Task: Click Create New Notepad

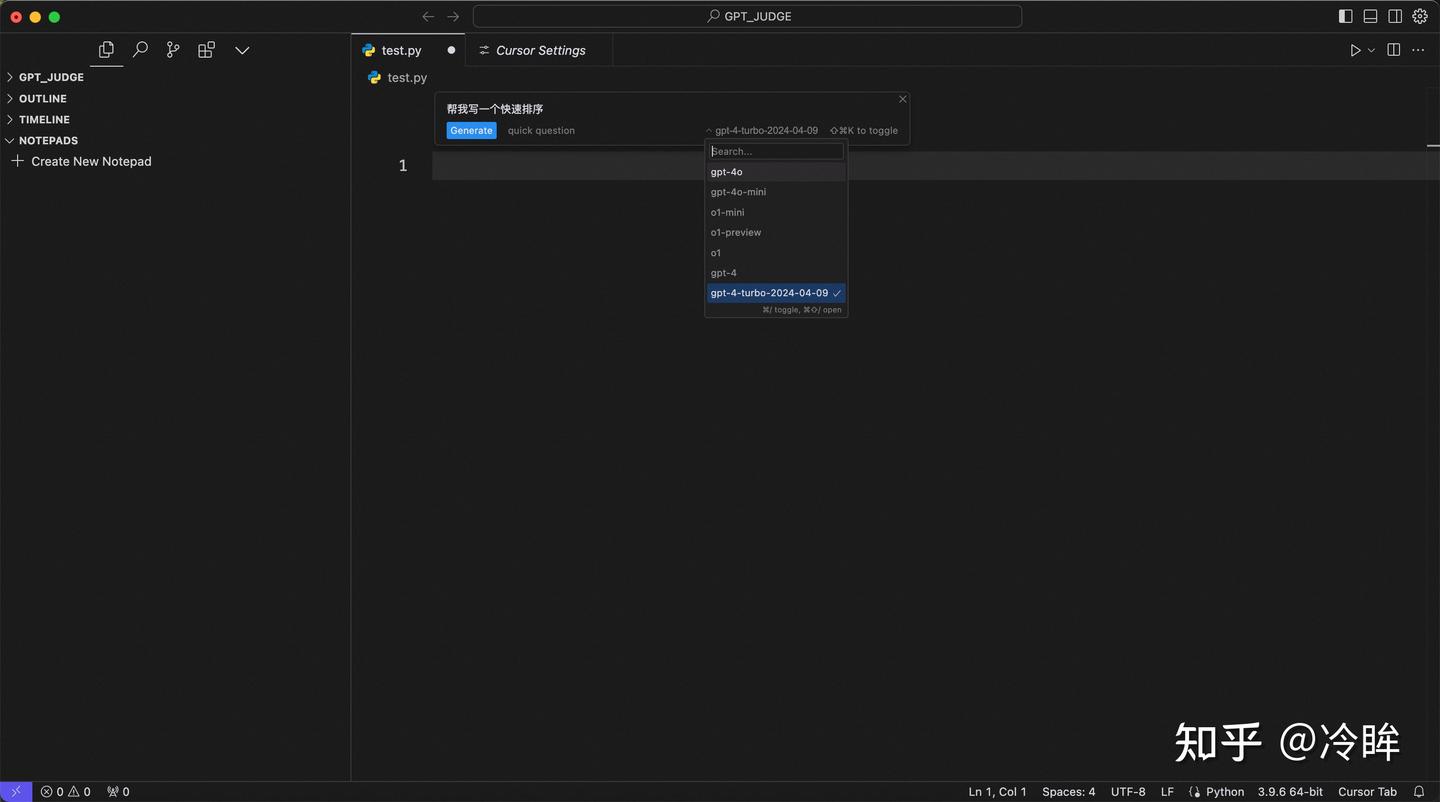Action: point(92,161)
